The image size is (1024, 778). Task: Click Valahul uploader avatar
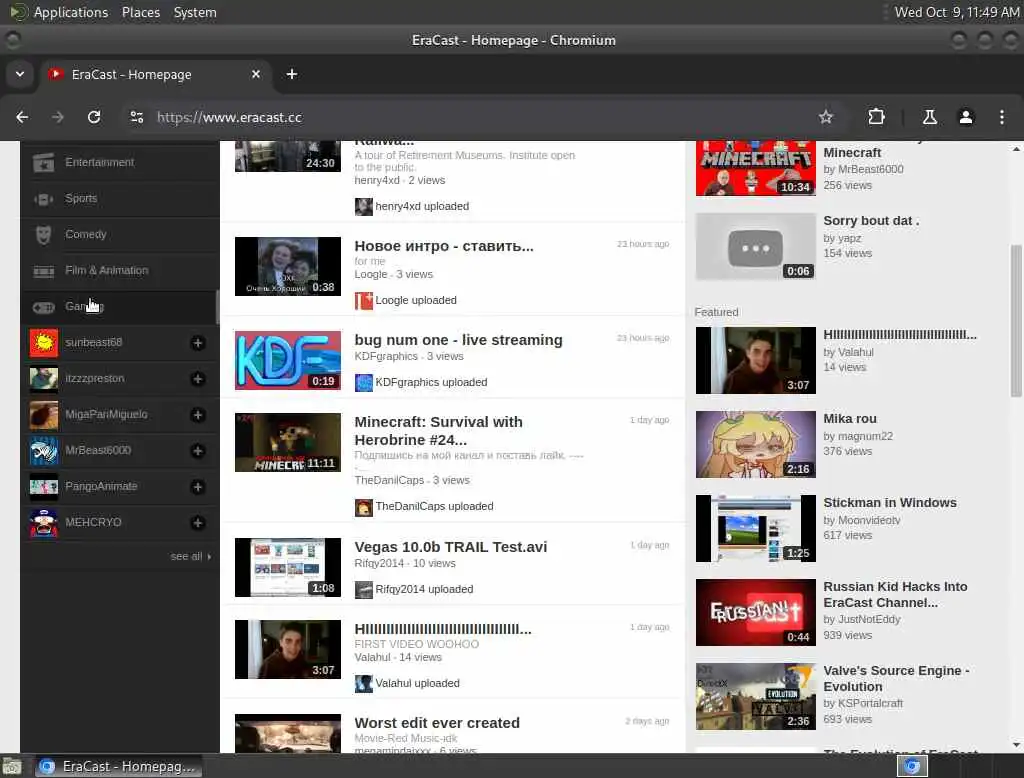pyautogui.click(x=363, y=683)
